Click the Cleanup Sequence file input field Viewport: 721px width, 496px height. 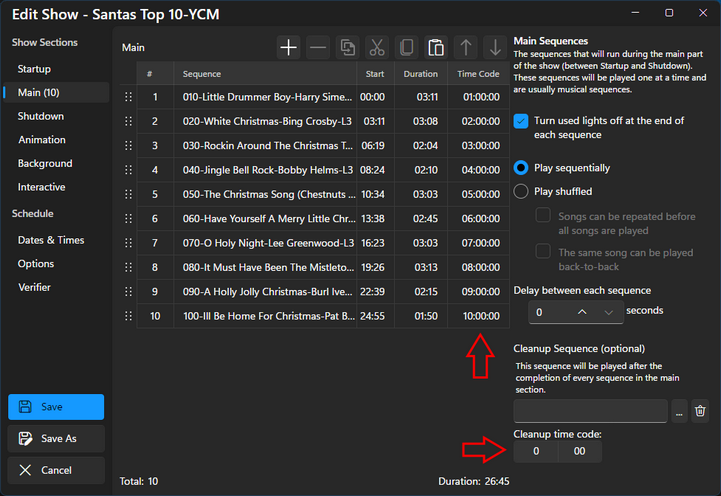pyautogui.click(x=590, y=410)
